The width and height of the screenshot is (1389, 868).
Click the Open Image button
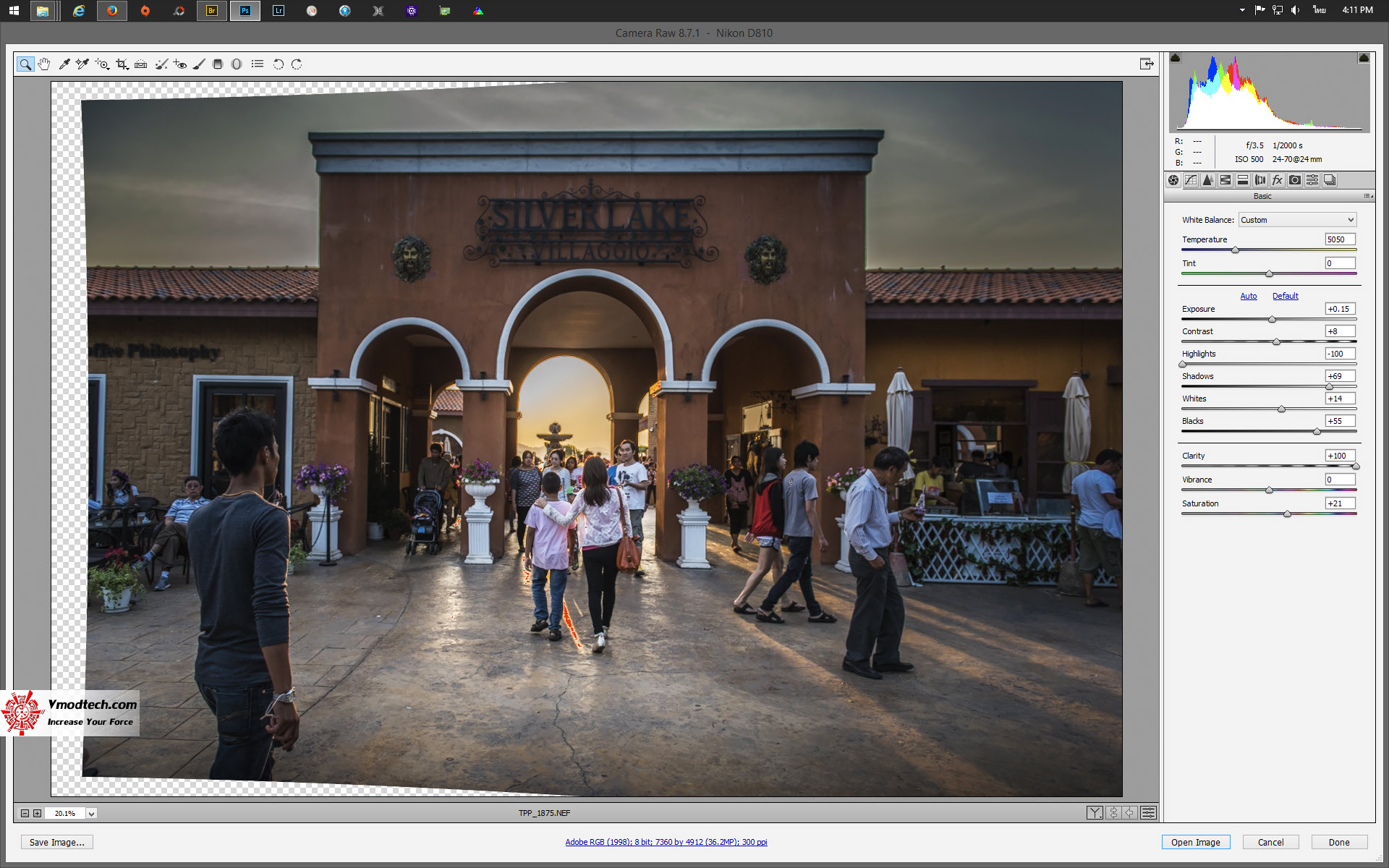[1195, 842]
